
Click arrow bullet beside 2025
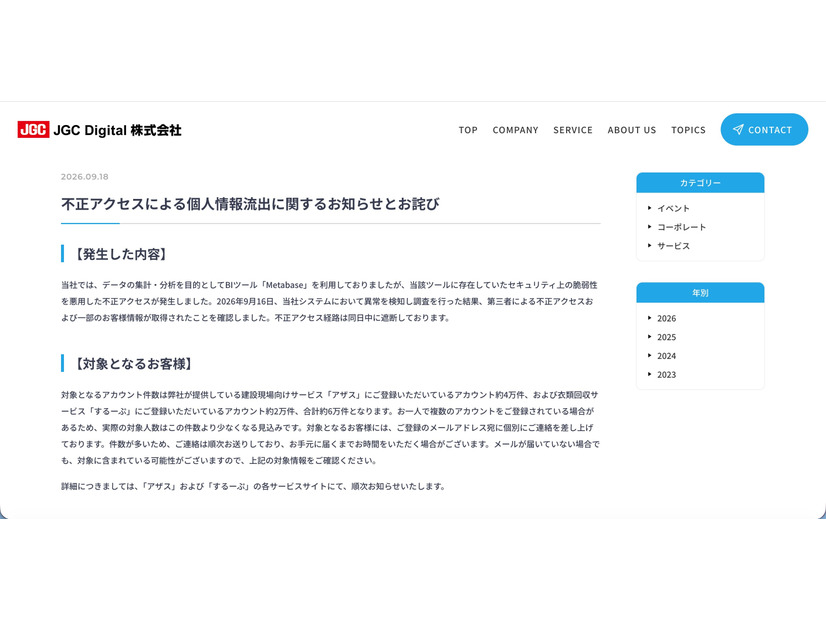(650, 337)
